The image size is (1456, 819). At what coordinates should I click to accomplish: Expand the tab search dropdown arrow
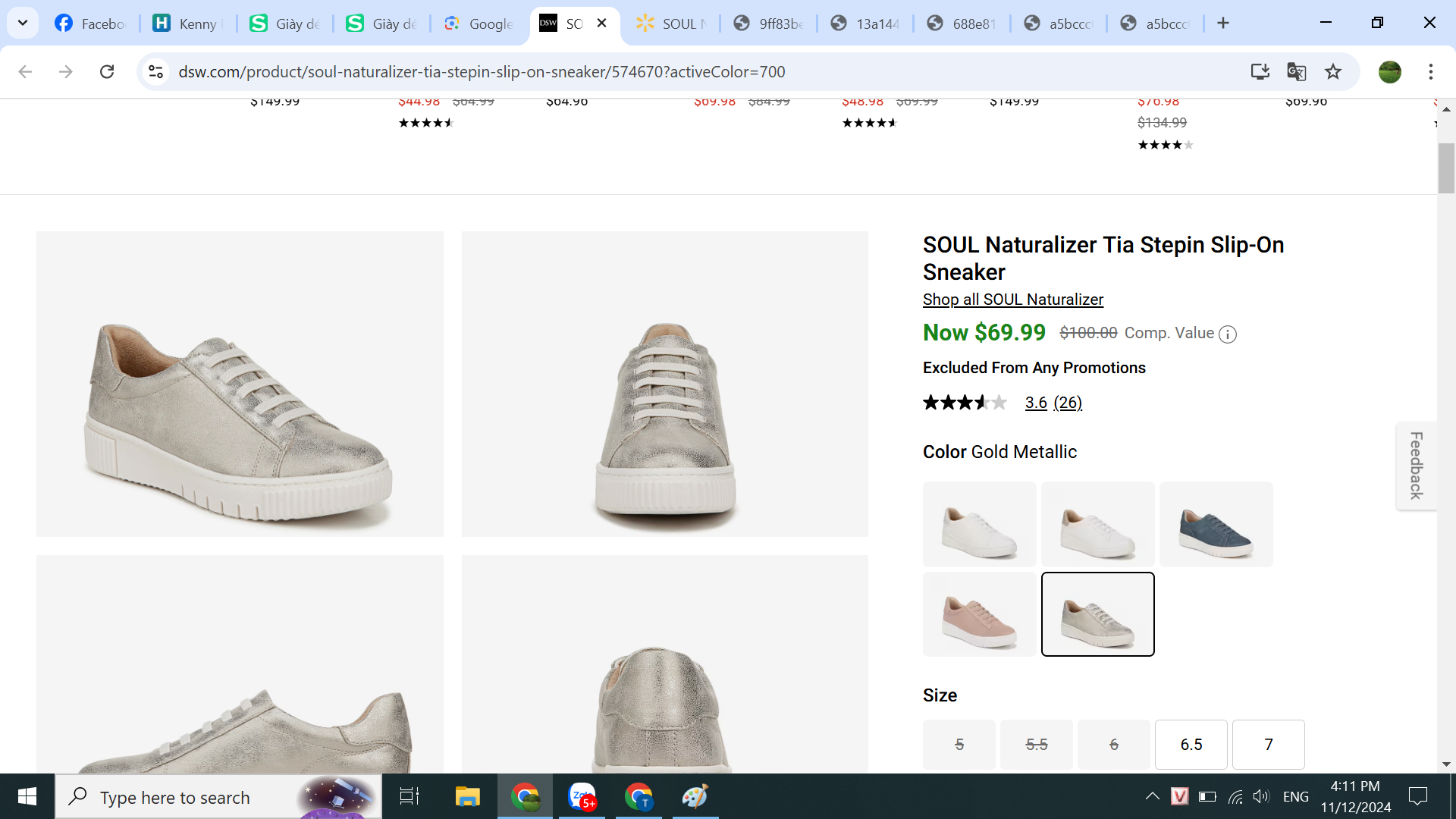[23, 23]
